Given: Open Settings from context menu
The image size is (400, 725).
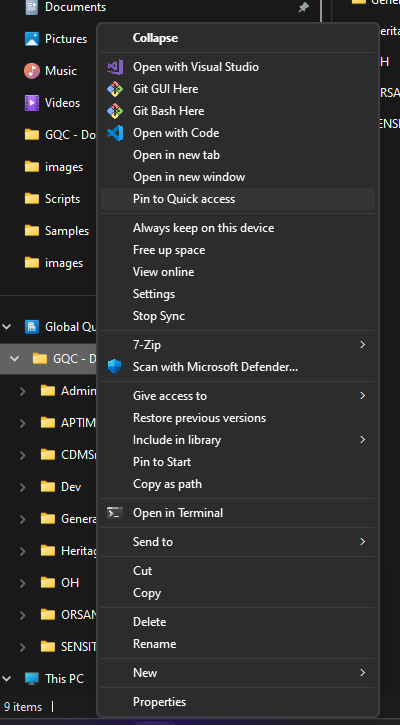Looking at the screenshot, I should [238, 294].
